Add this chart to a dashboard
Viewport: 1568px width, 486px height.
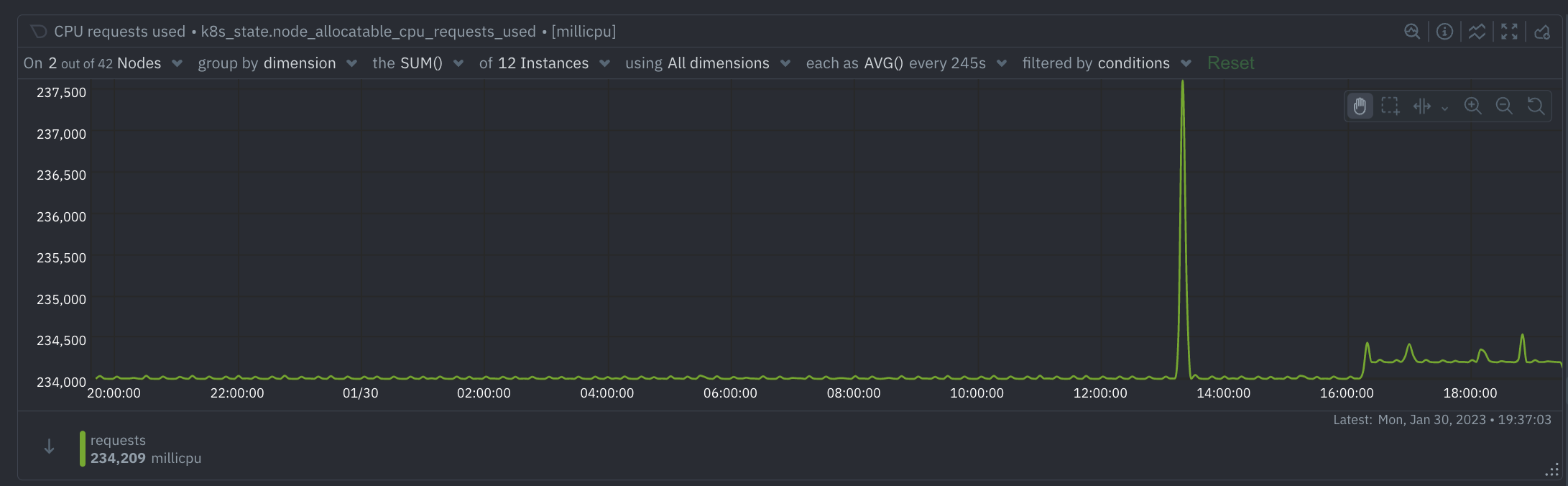tap(1542, 32)
